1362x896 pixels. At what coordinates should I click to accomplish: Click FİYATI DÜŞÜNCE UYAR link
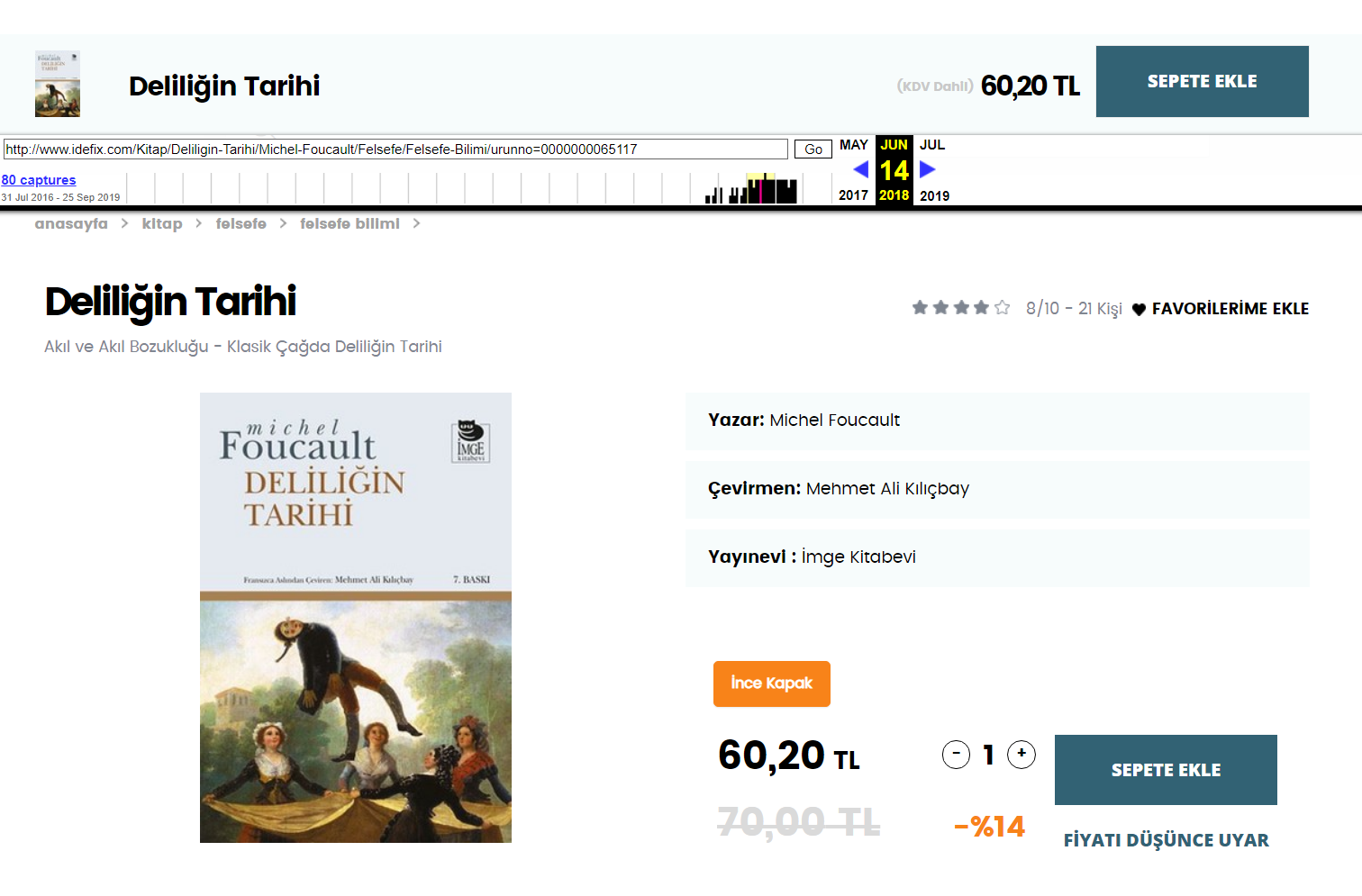coord(1166,840)
